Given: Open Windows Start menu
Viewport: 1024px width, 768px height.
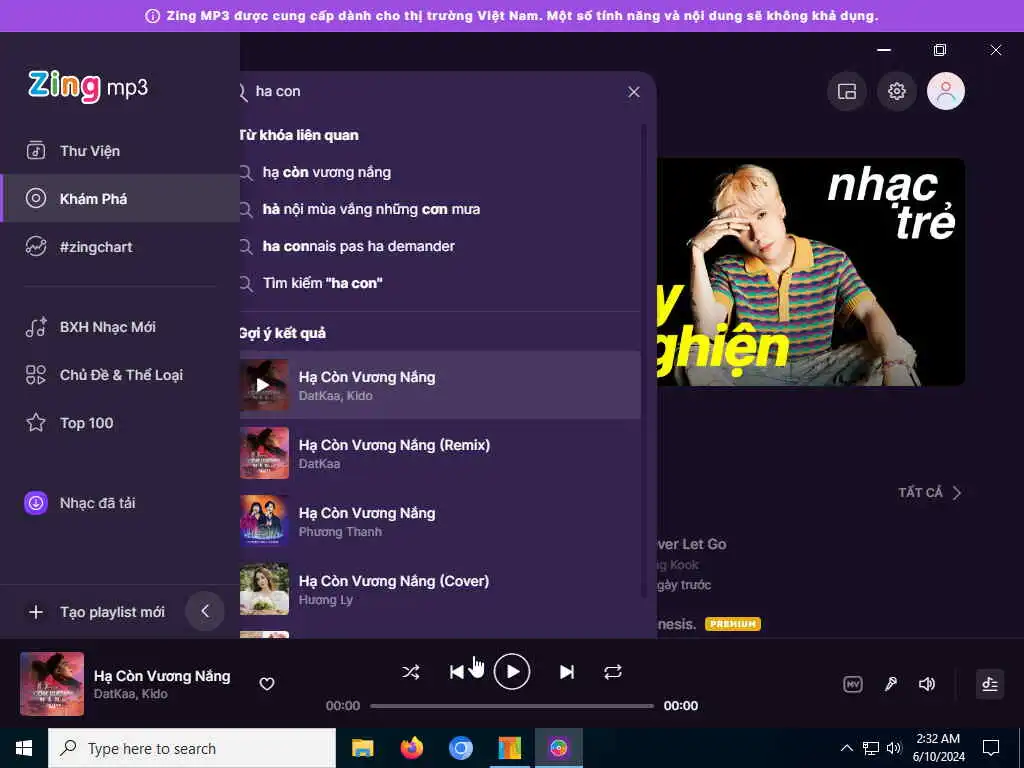Looking at the screenshot, I should tap(24, 748).
